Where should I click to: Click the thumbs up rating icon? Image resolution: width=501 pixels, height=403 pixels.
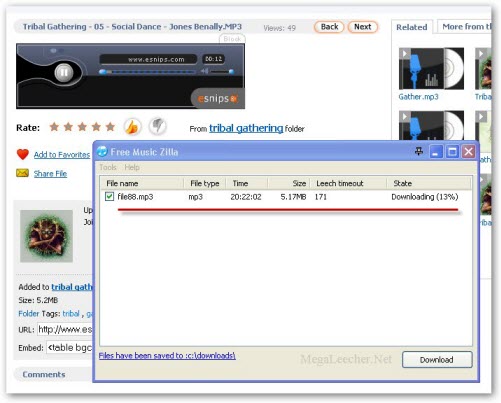click(132, 127)
